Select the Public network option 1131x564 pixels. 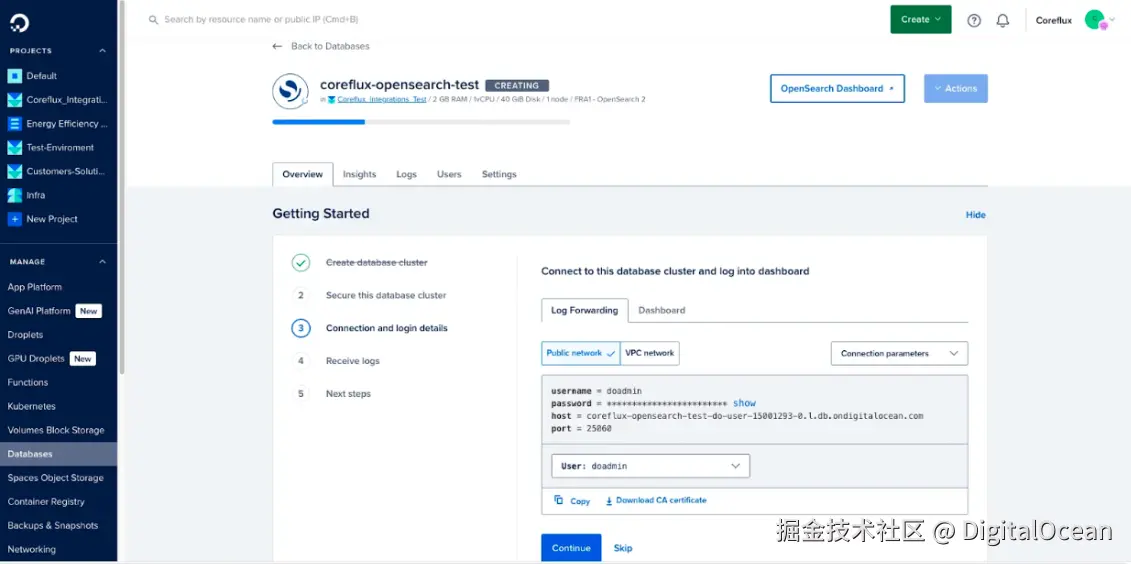click(x=581, y=353)
